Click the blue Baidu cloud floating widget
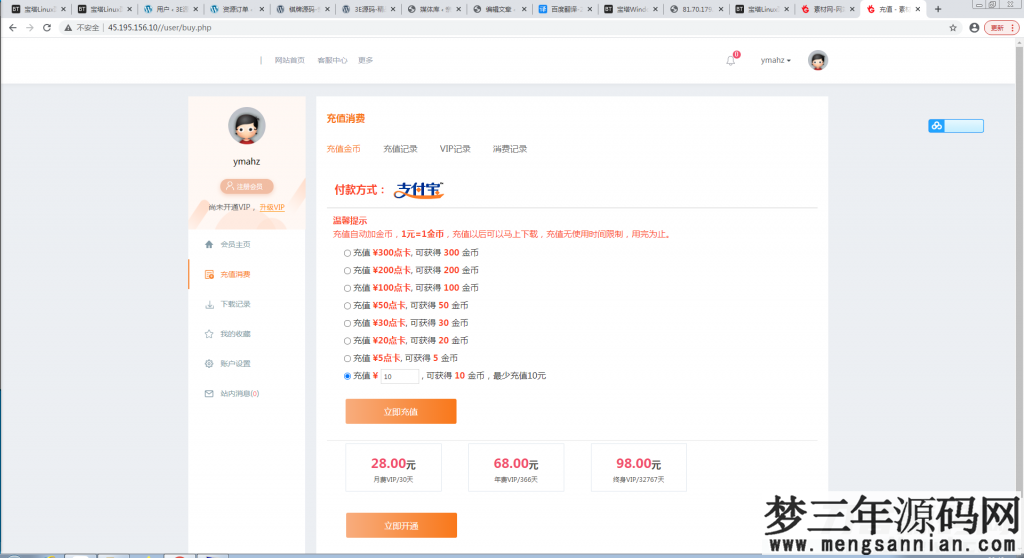Screen dimensions: 1024x558 tap(956, 126)
